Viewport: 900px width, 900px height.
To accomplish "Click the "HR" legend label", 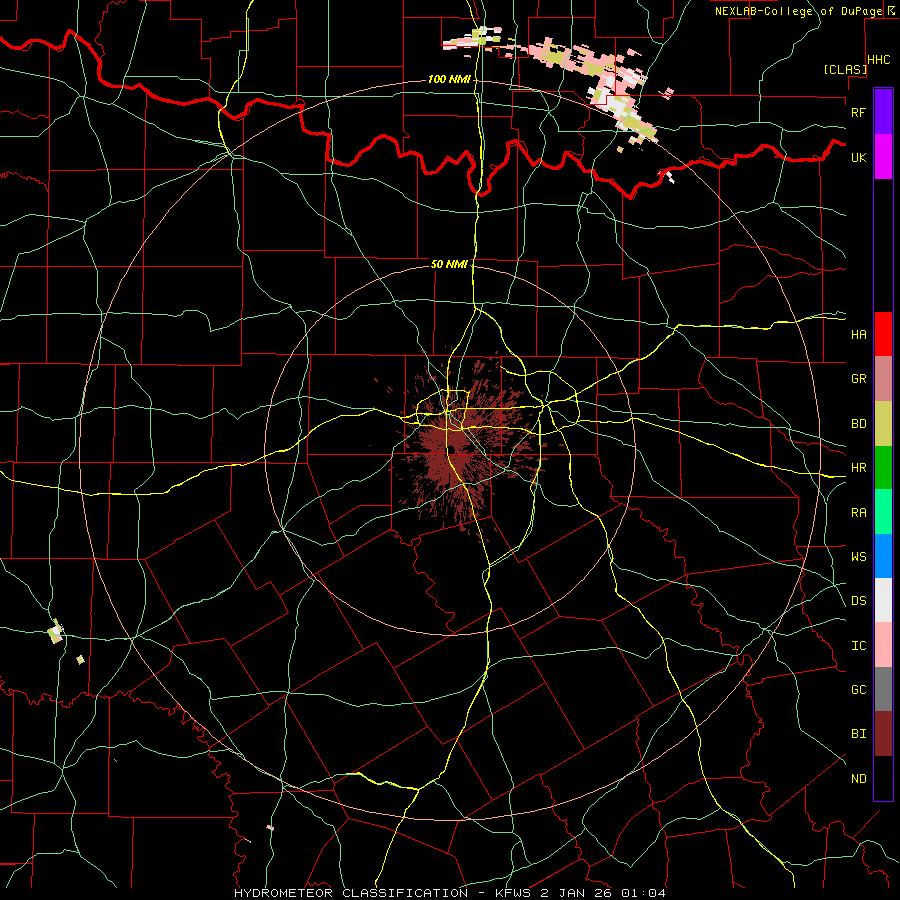I will coord(858,468).
